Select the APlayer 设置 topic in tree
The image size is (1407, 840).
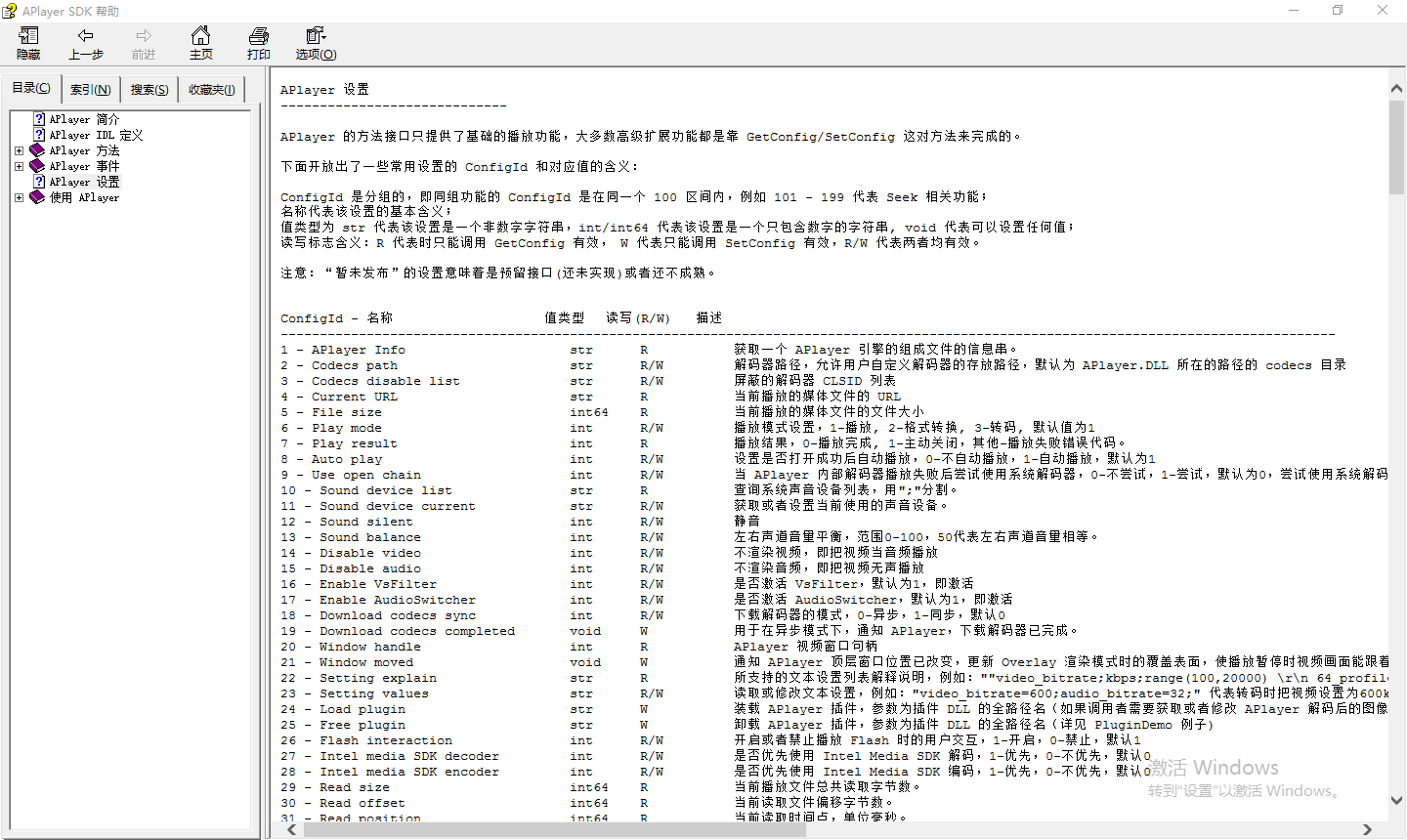point(84,182)
